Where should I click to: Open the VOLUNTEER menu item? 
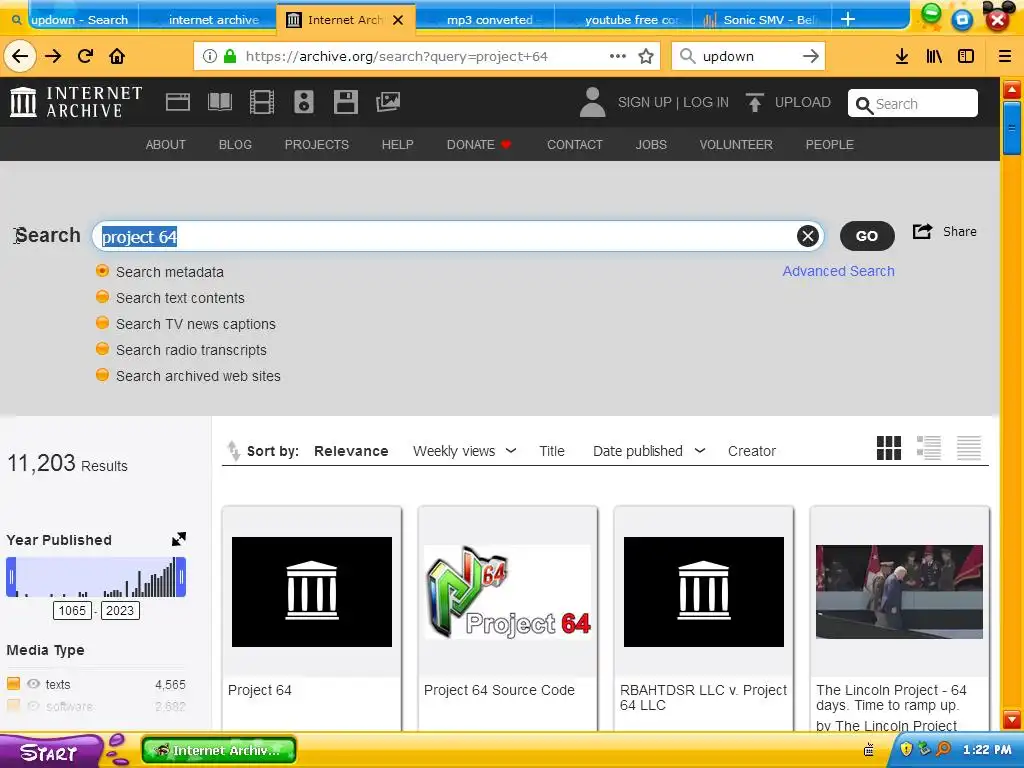point(736,144)
